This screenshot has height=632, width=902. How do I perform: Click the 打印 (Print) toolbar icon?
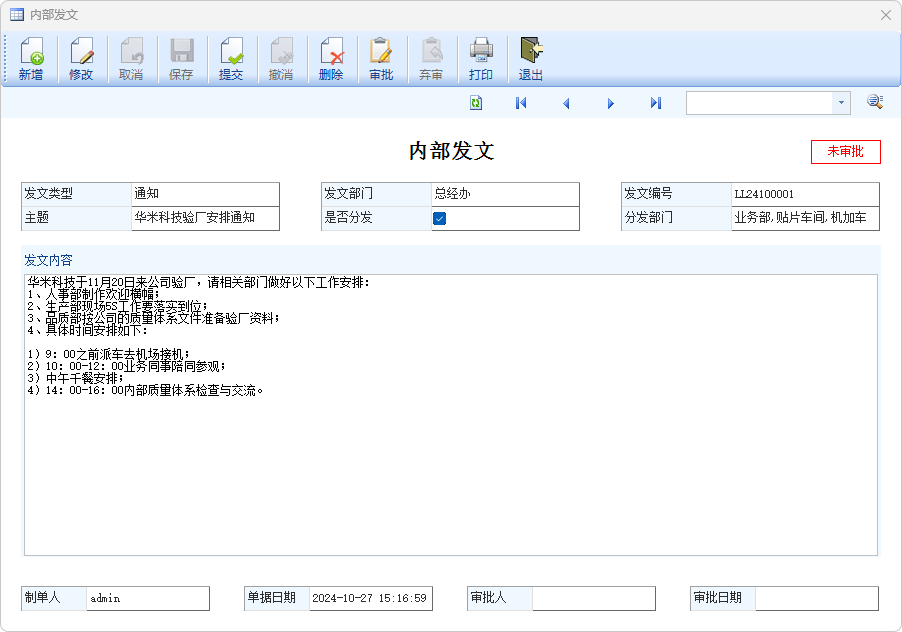click(x=481, y=59)
